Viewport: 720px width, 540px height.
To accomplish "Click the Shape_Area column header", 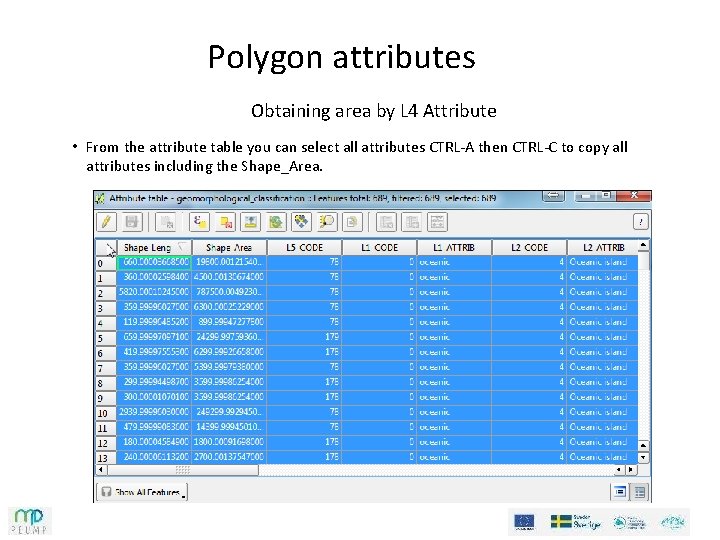I will 229,248.
